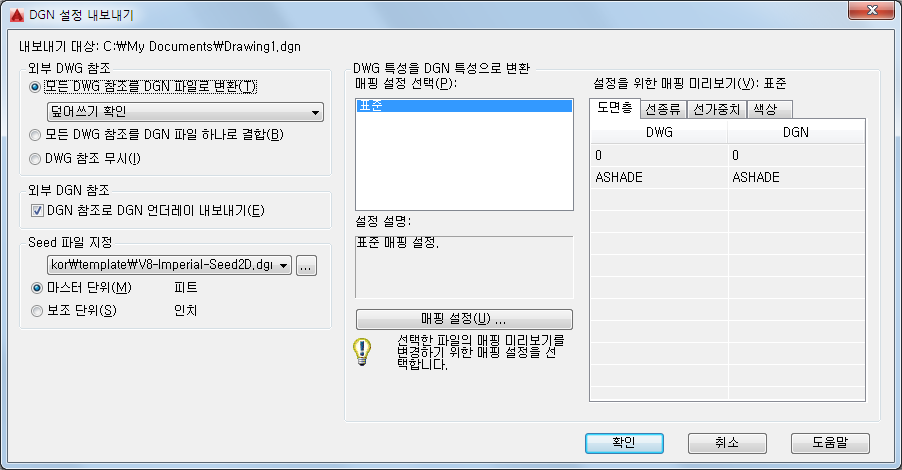The image size is (902, 470).
Task: Switch to the '선가중치' tab
Action: (x=717, y=109)
